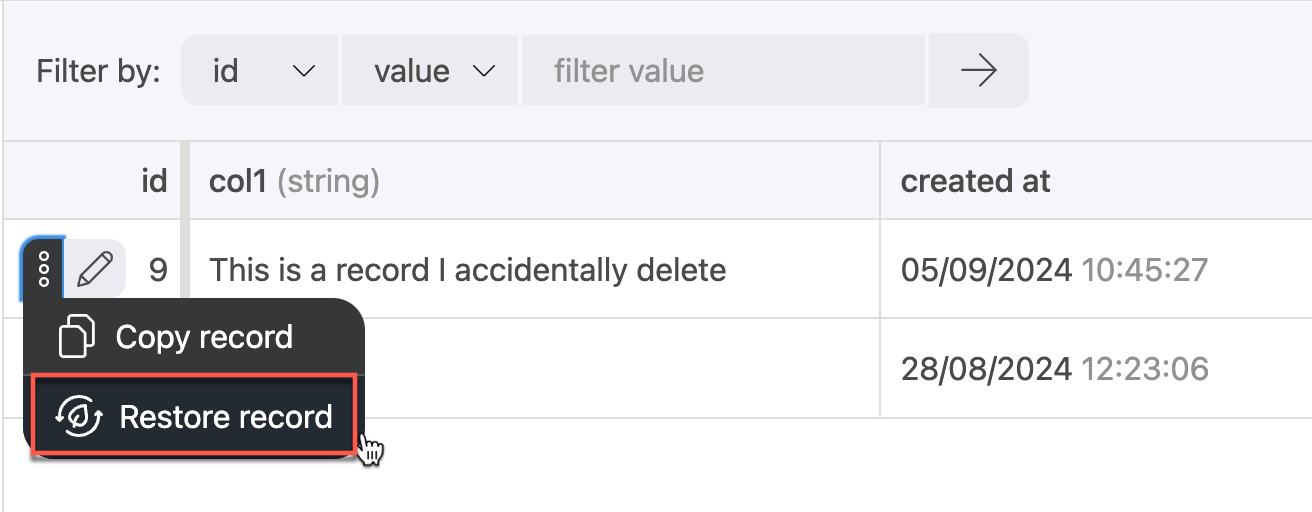
Task: Click the 05/09/2024 10:45:27 timestamp cell
Action: [1054, 270]
